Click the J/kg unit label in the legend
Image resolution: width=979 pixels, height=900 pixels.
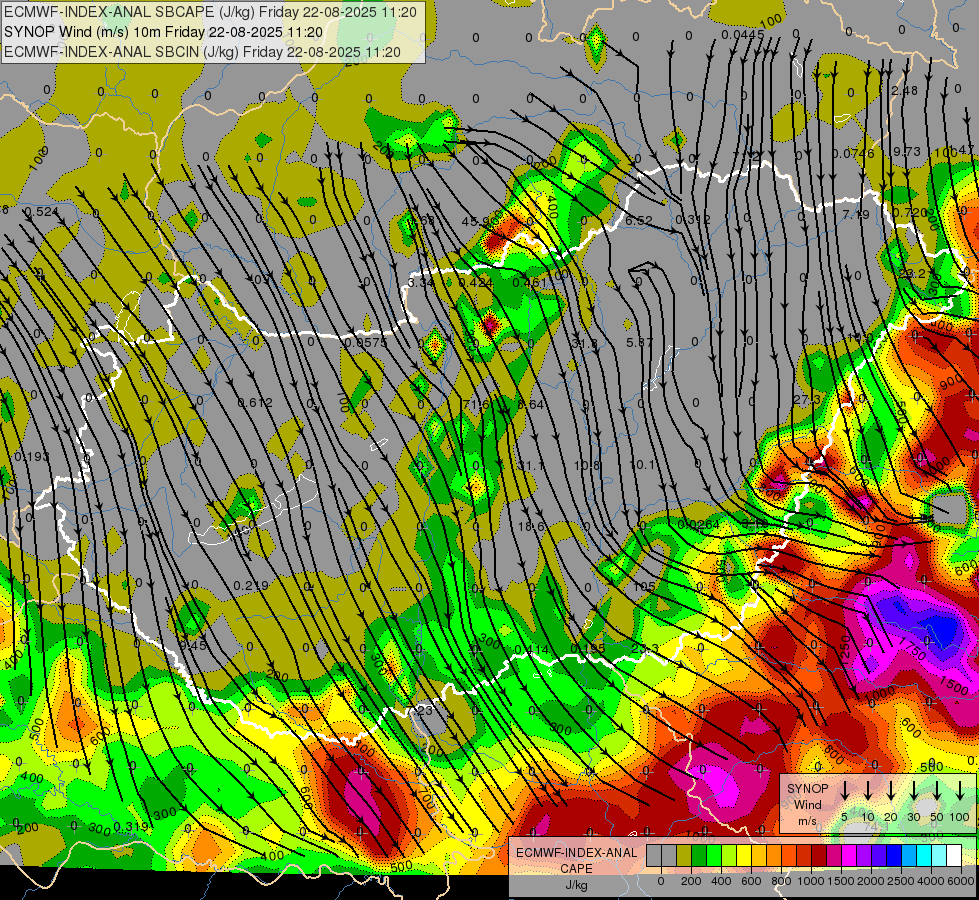pos(576,885)
